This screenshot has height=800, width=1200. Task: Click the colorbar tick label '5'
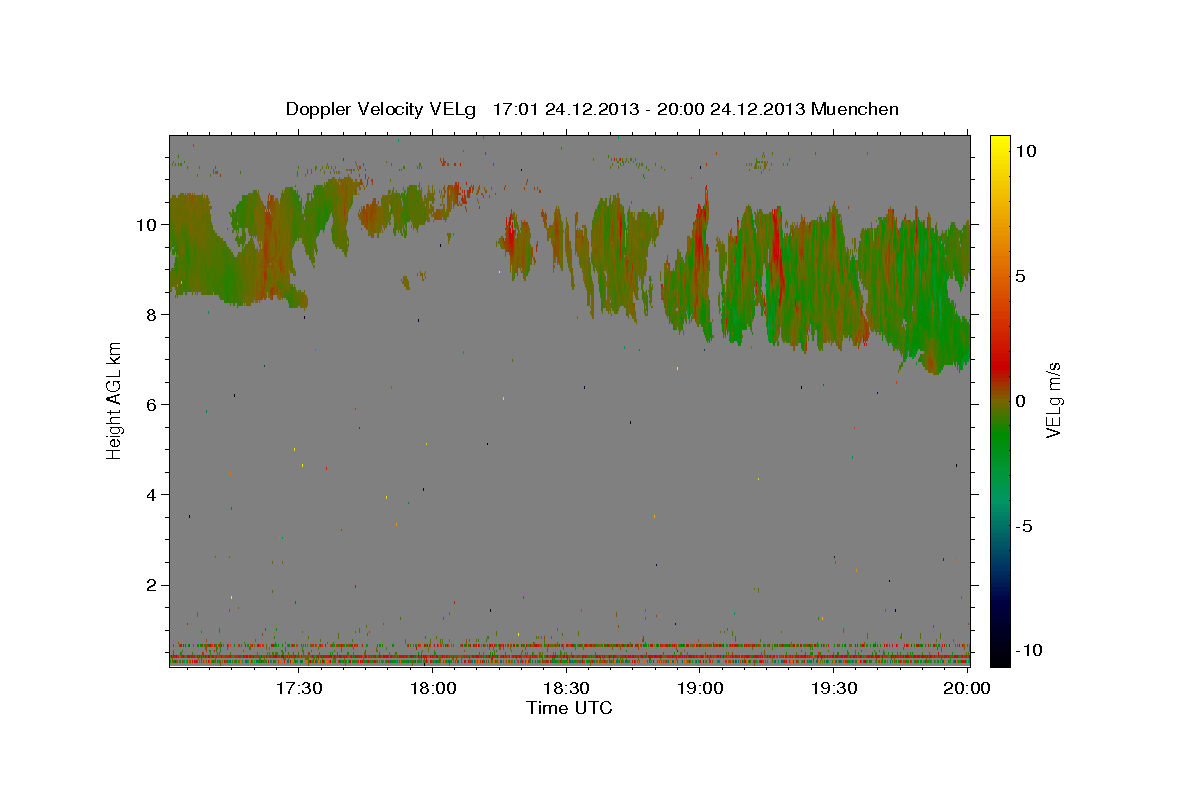pos(1020,276)
